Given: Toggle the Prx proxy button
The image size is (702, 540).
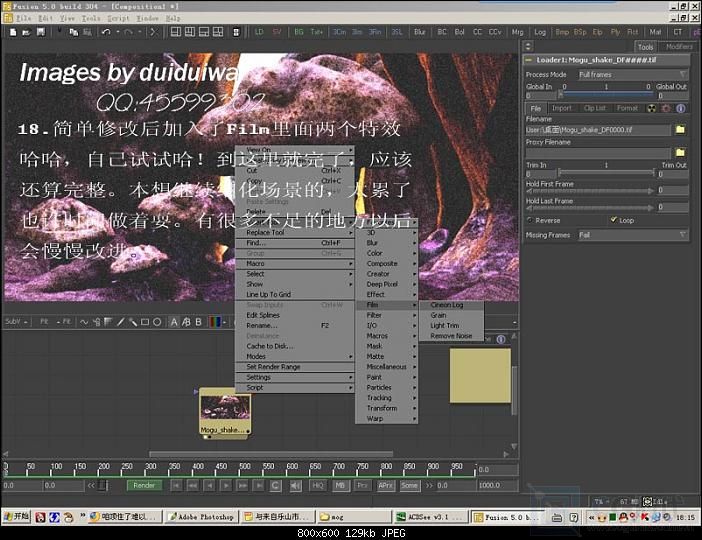Looking at the screenshot, I should [362, 485].
